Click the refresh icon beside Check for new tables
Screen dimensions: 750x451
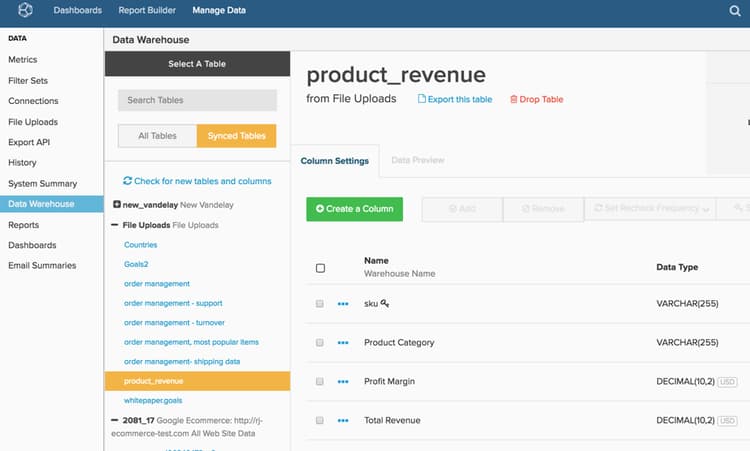point(127,181)
